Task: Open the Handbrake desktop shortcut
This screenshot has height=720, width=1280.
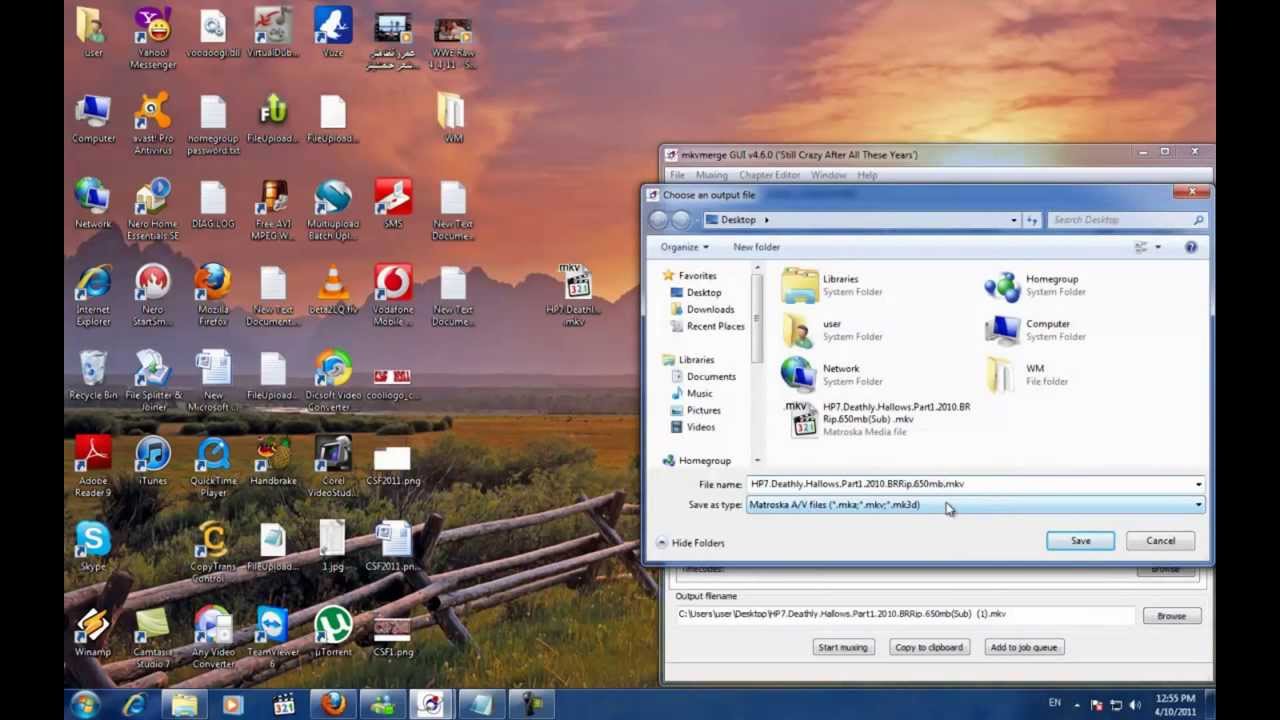Action: [x=273, y=461]
